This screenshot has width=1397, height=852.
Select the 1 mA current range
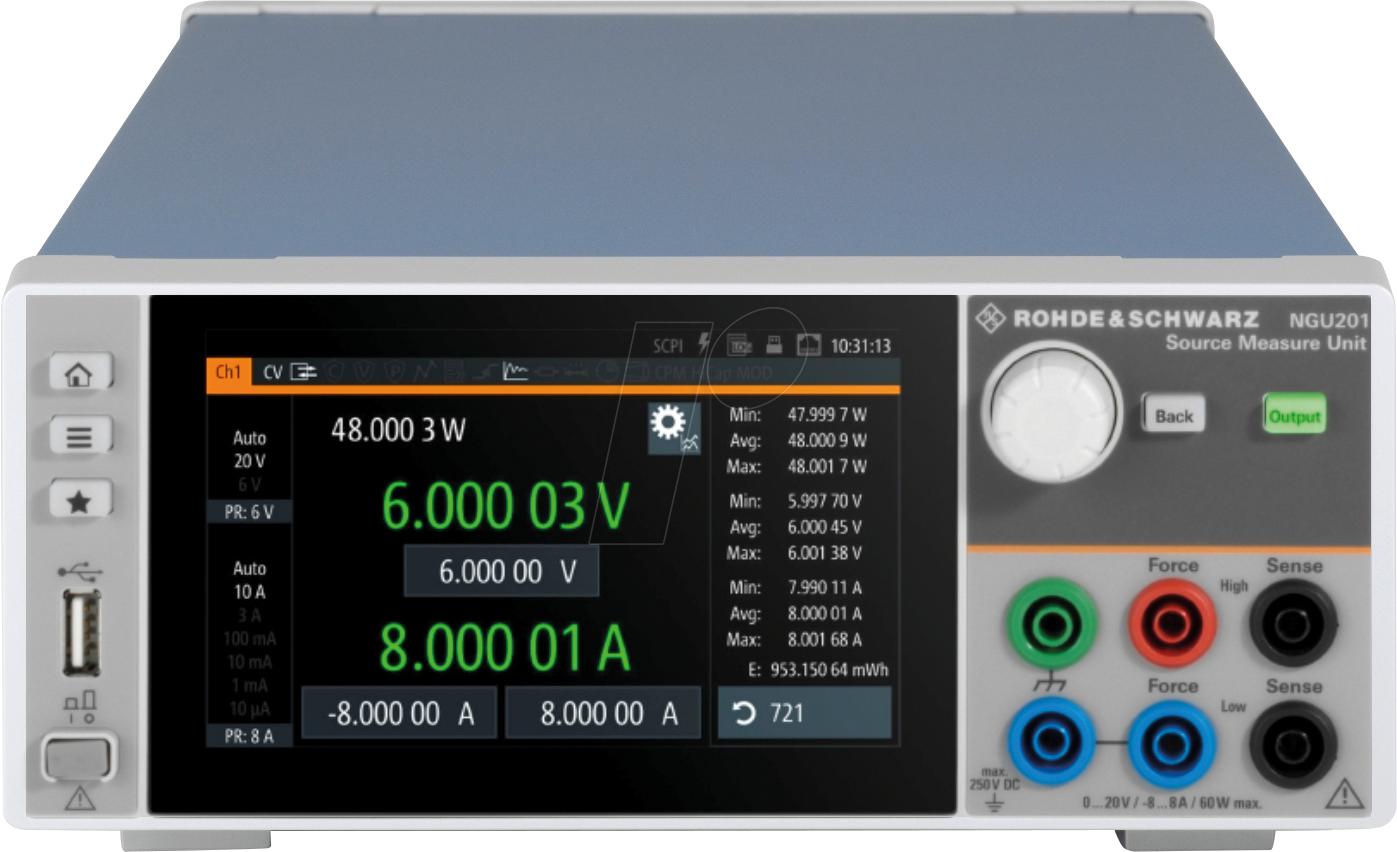[x=250, y=685]
